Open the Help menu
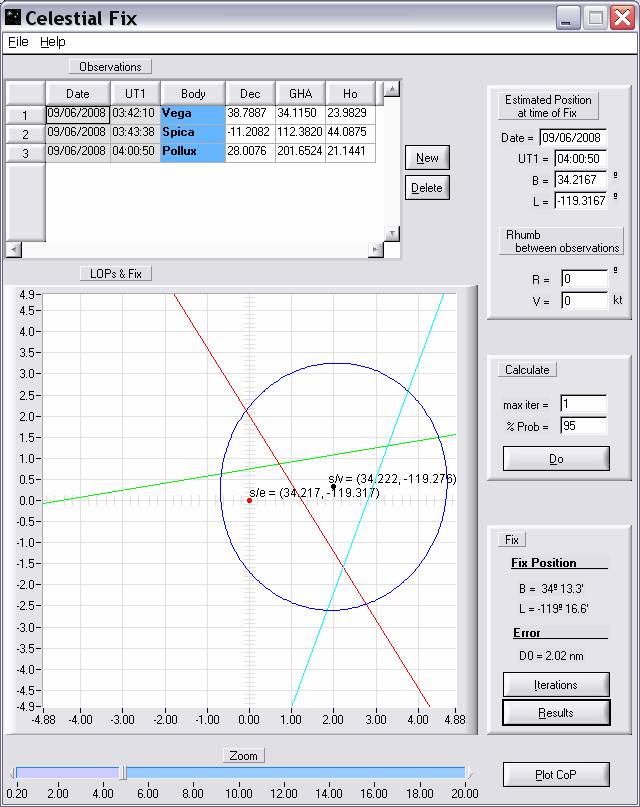The image size is (640, 807). 53,42
